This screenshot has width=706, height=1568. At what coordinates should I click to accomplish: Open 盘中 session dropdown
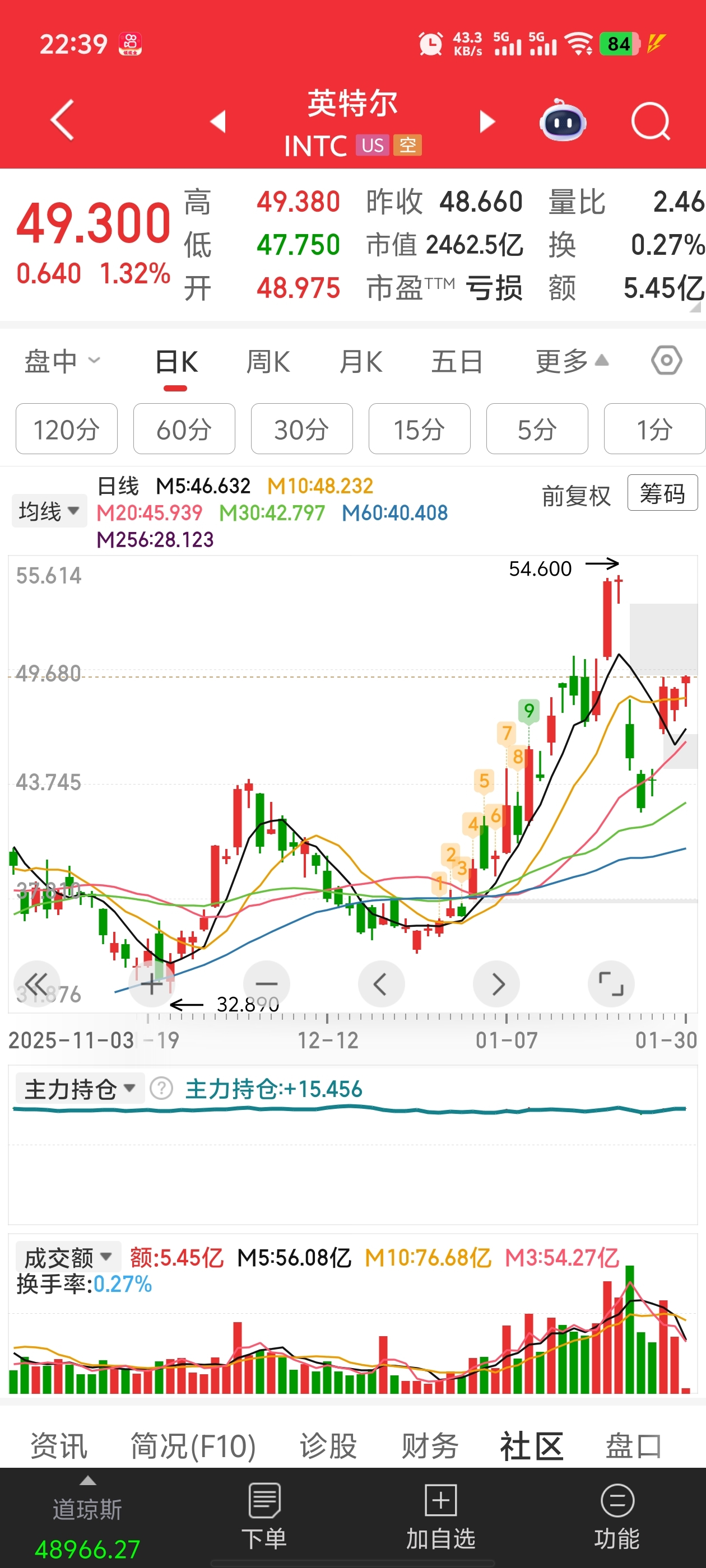pyautogui.click(x=62, y=362)
